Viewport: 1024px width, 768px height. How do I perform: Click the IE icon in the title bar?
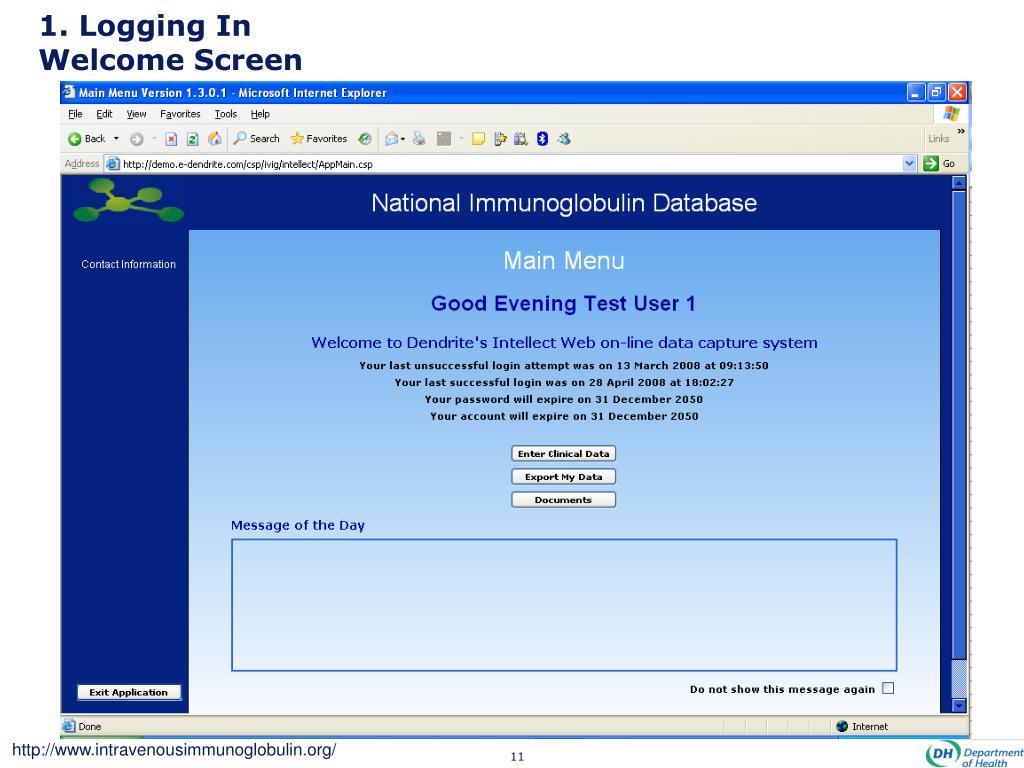pos(69,93)
